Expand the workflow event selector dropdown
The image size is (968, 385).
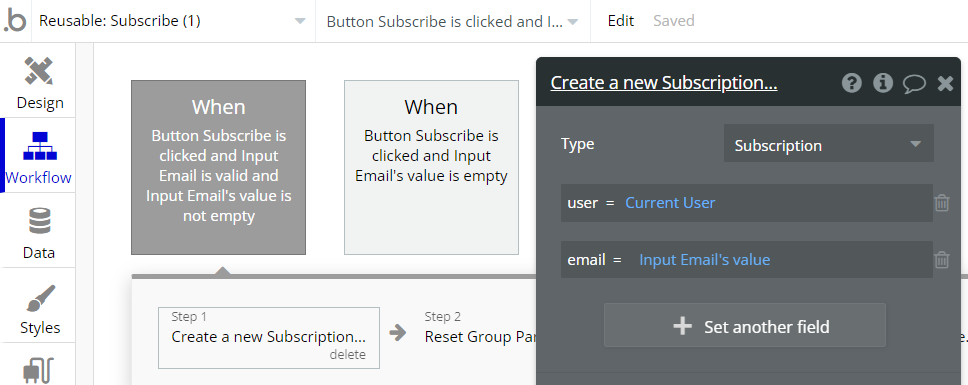tap(453, 22)
